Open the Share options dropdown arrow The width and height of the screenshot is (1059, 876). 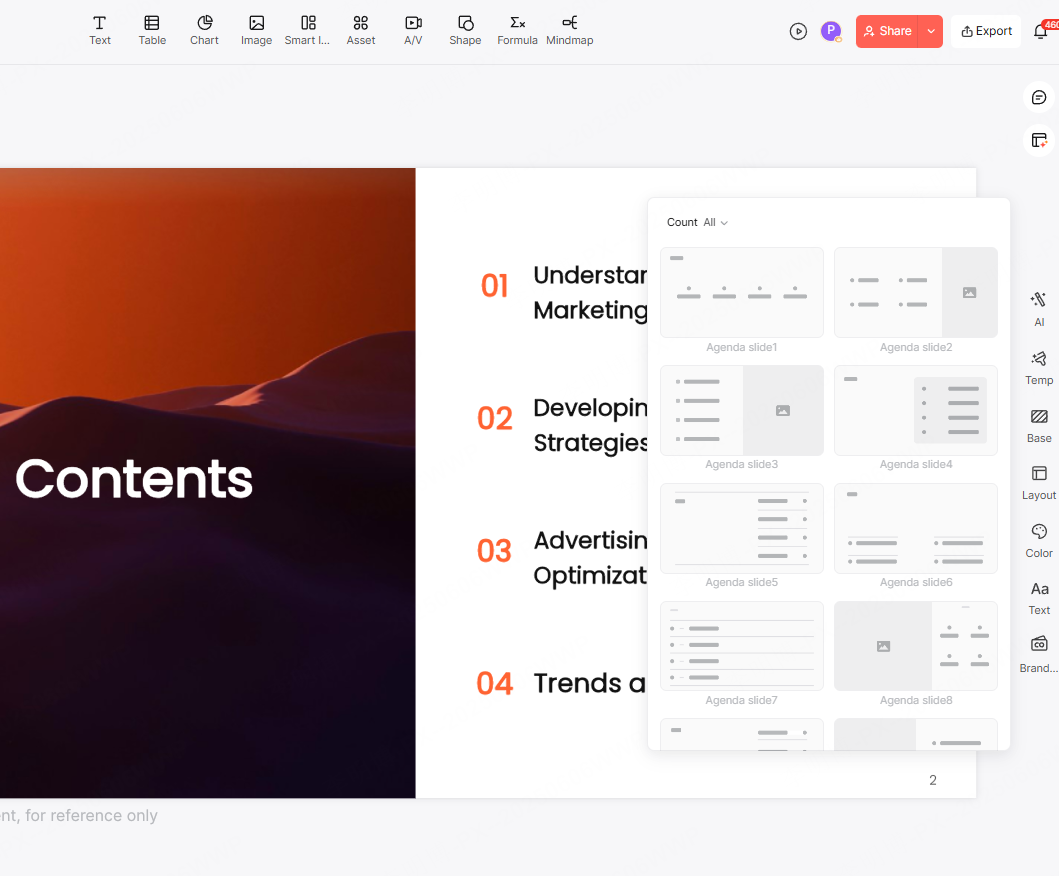coord(931,31)
